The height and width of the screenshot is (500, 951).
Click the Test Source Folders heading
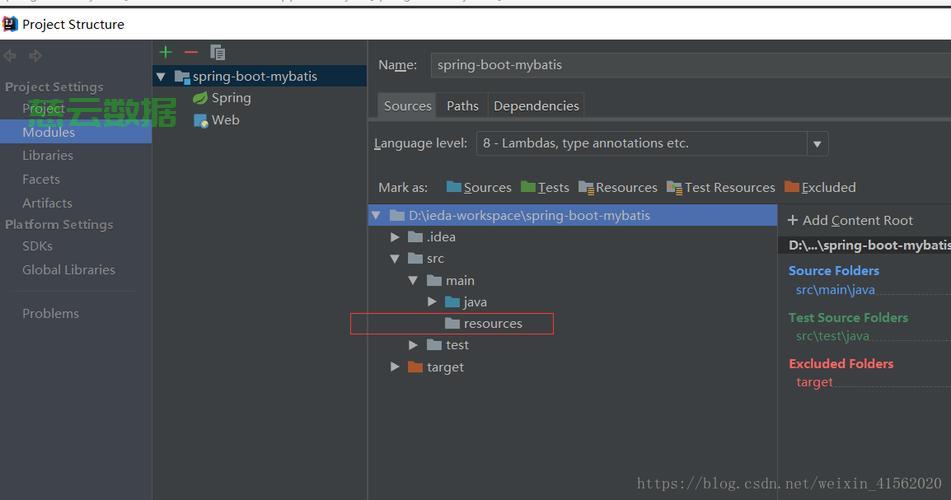pos(848,317)
